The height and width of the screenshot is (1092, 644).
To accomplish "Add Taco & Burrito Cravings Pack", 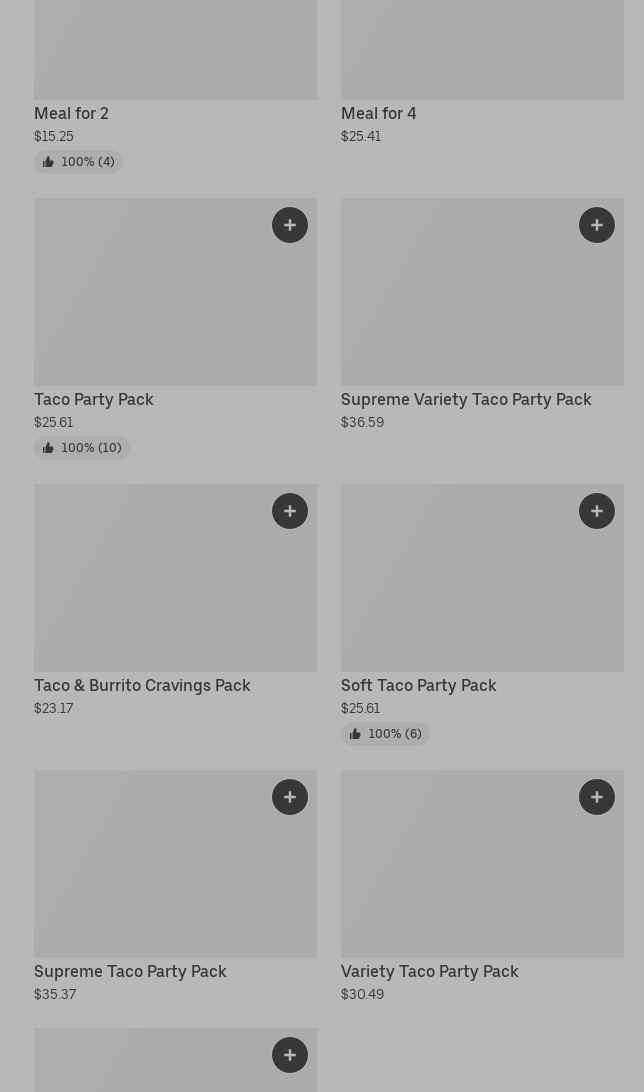I will point(290,511).
